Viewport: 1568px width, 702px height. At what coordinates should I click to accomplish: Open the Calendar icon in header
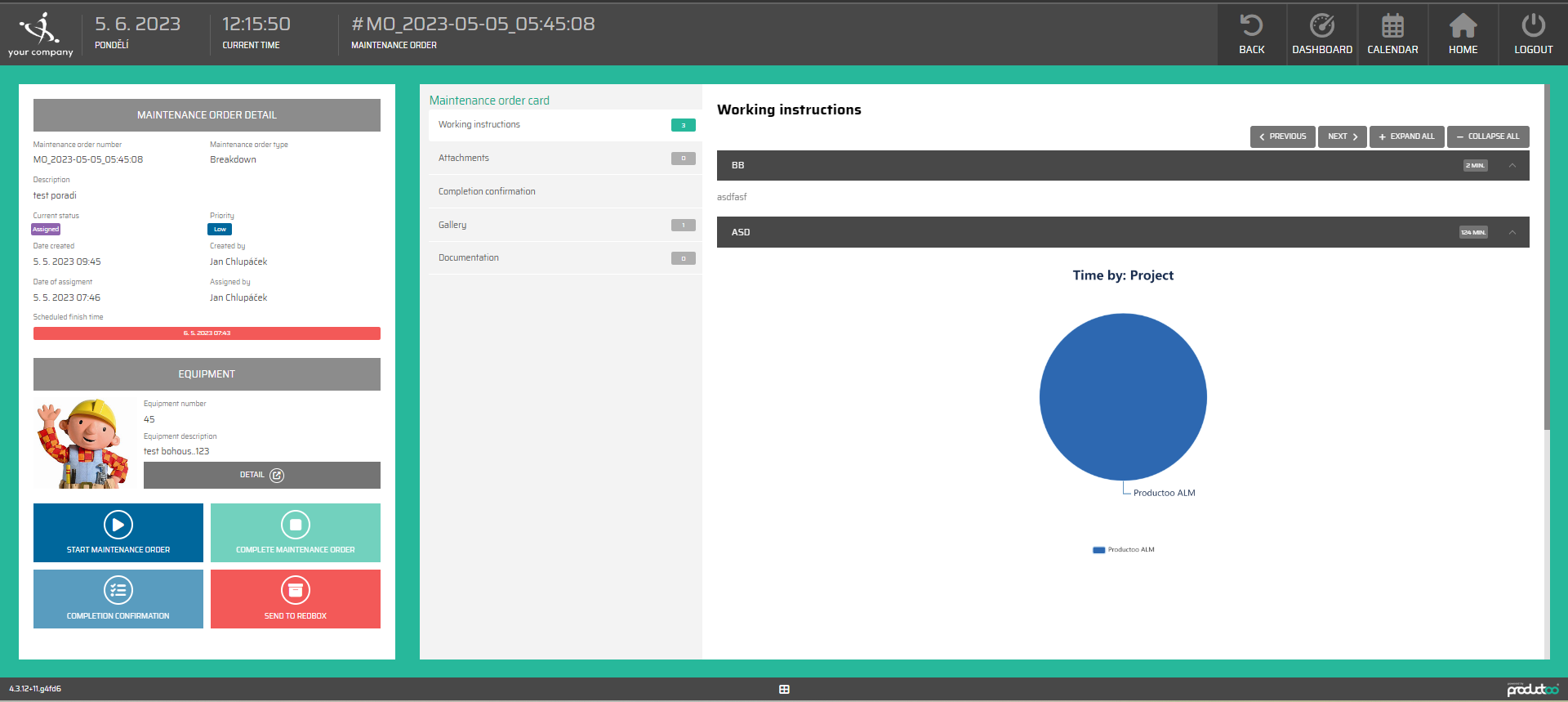1392,26
